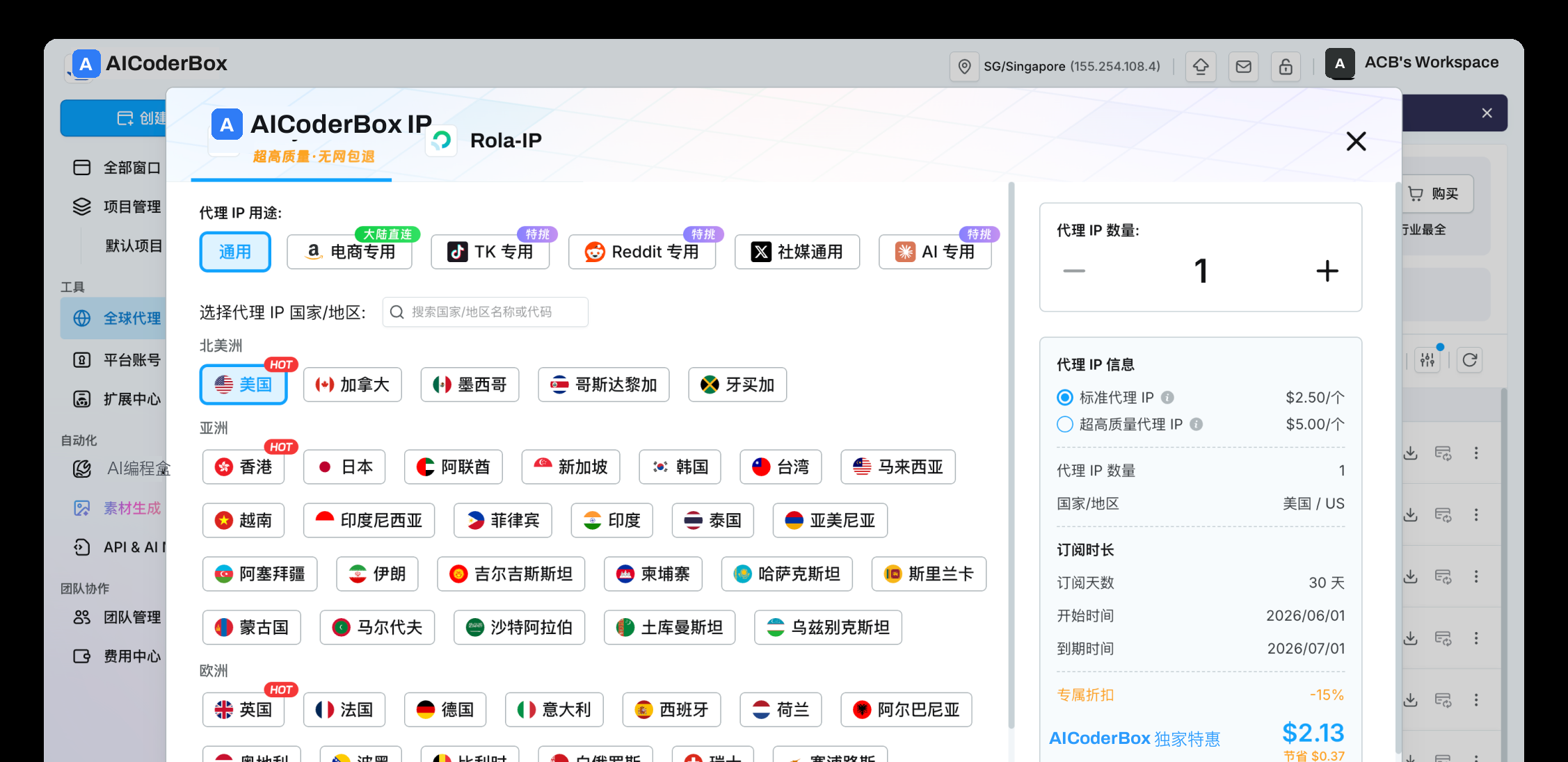Select 沙特阿拉伯 country button
Viewport: 1568px width, 762px height.
pyautogui.click(x=519, y=627)
